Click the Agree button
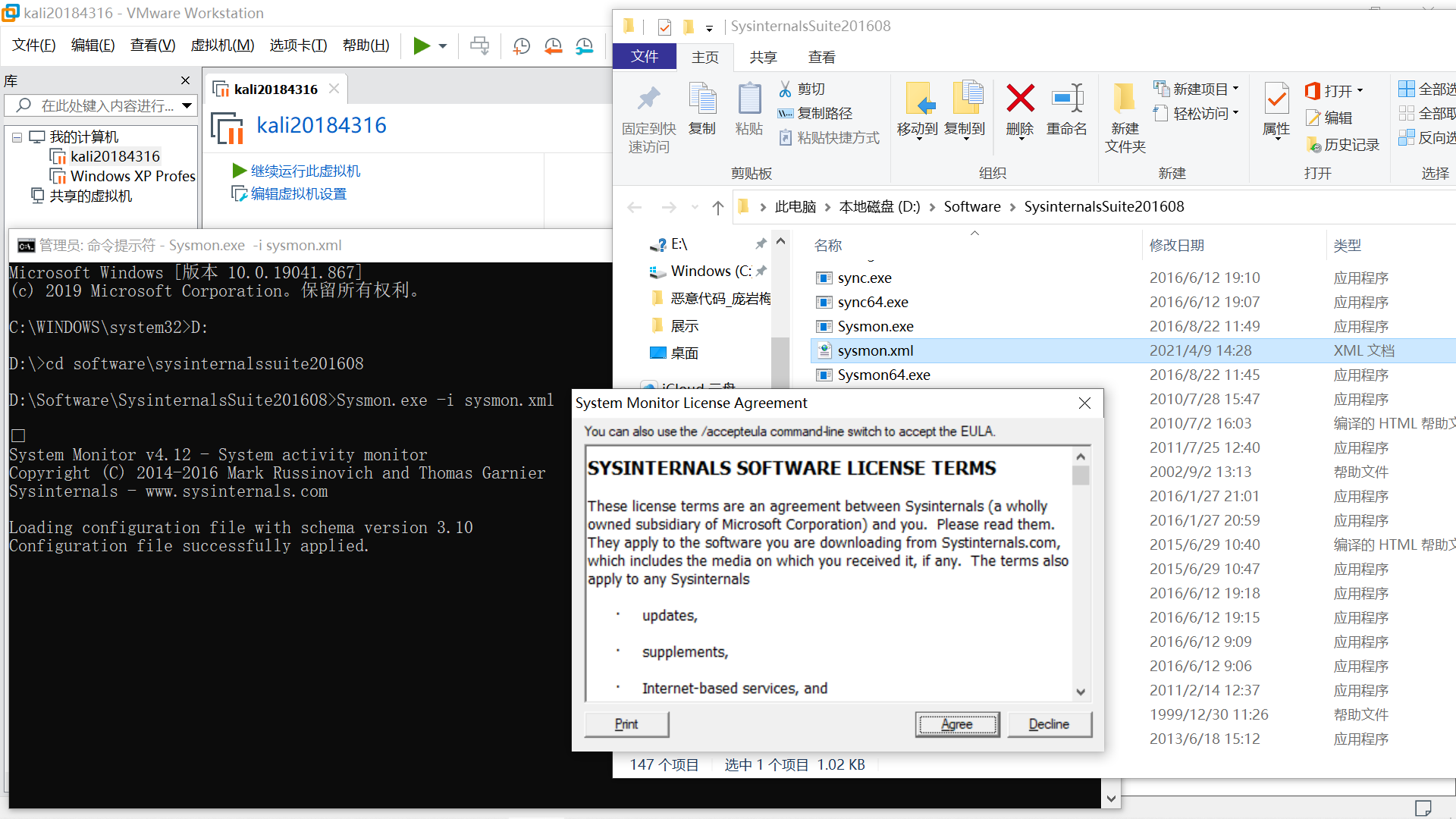Viewport: 1456px width, 819px height. click(x=957, y=724)
